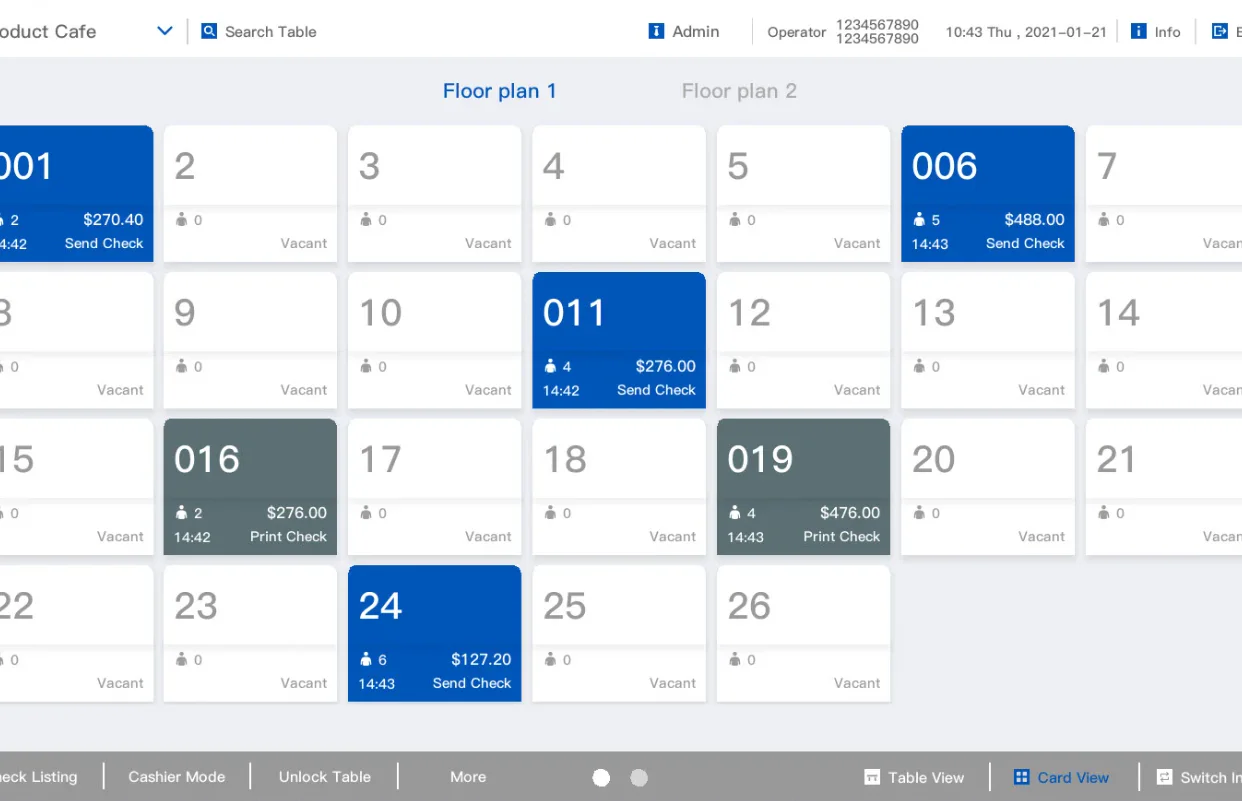The height and width of the screenshot is (801, 1242).
Task: Click Print Check on table 016
Action: (x=288, y=536)
